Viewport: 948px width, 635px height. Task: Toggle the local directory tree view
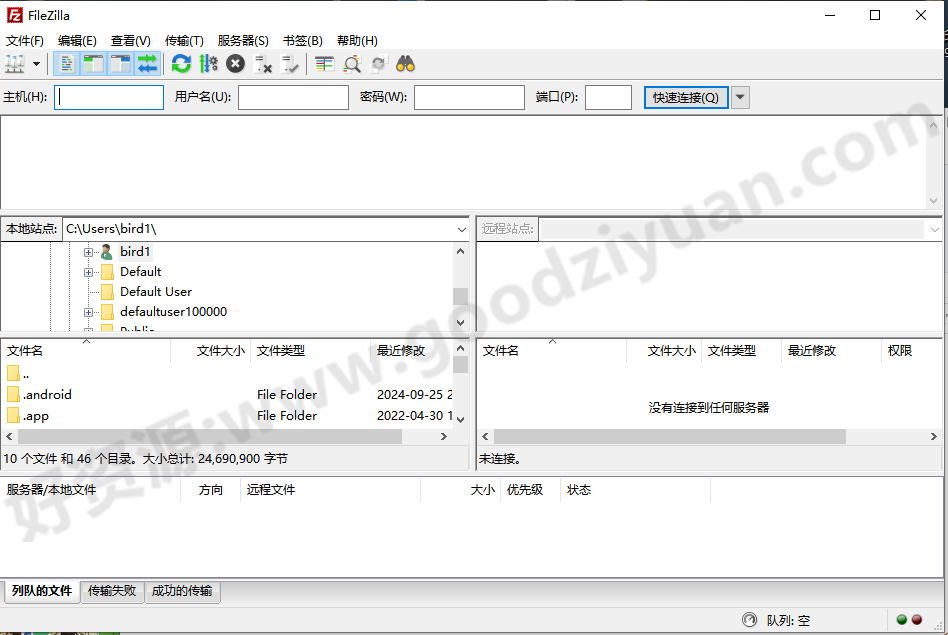[92, 64]
